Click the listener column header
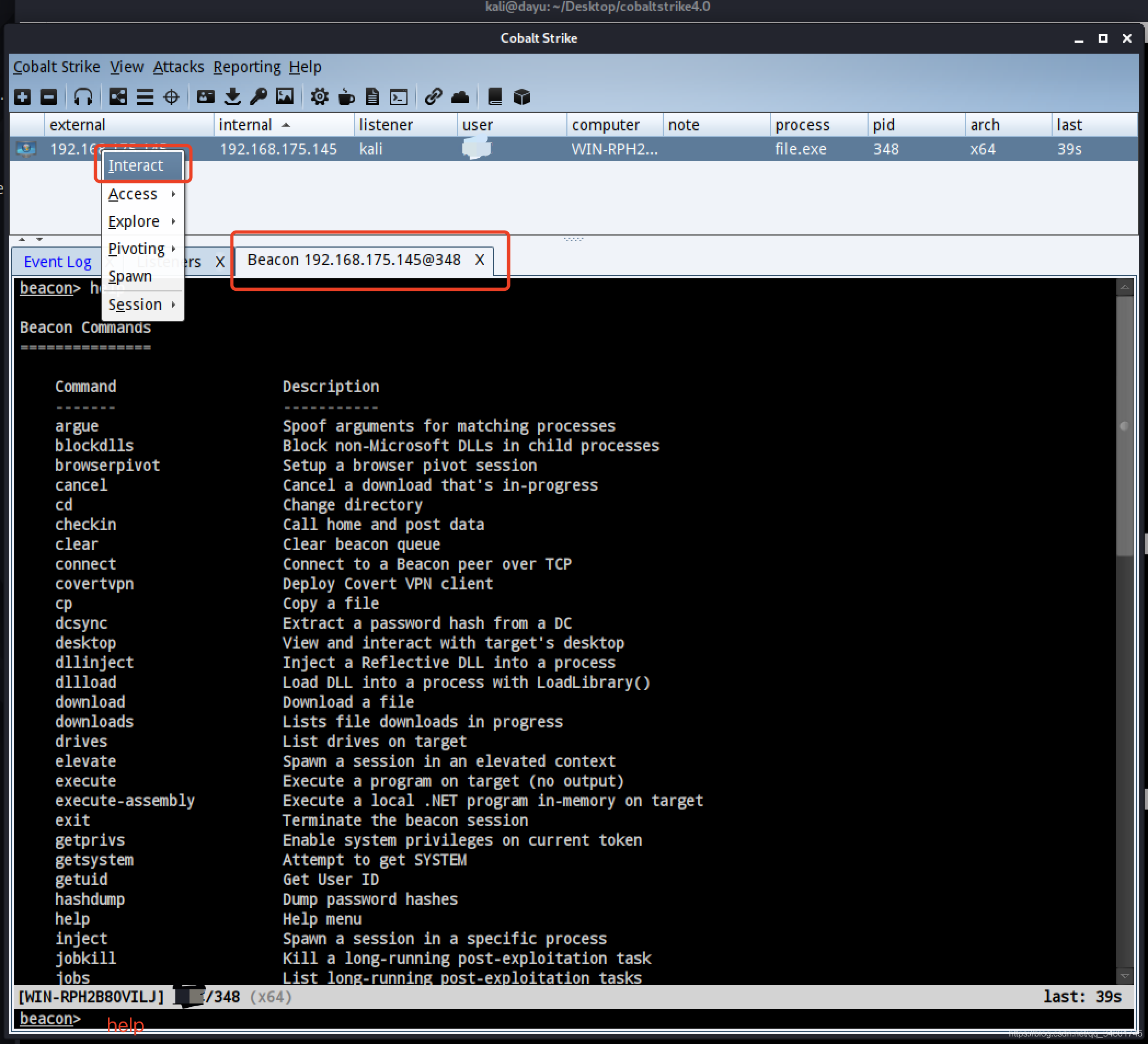The image size is (1148, 1044). coord(405,125)
